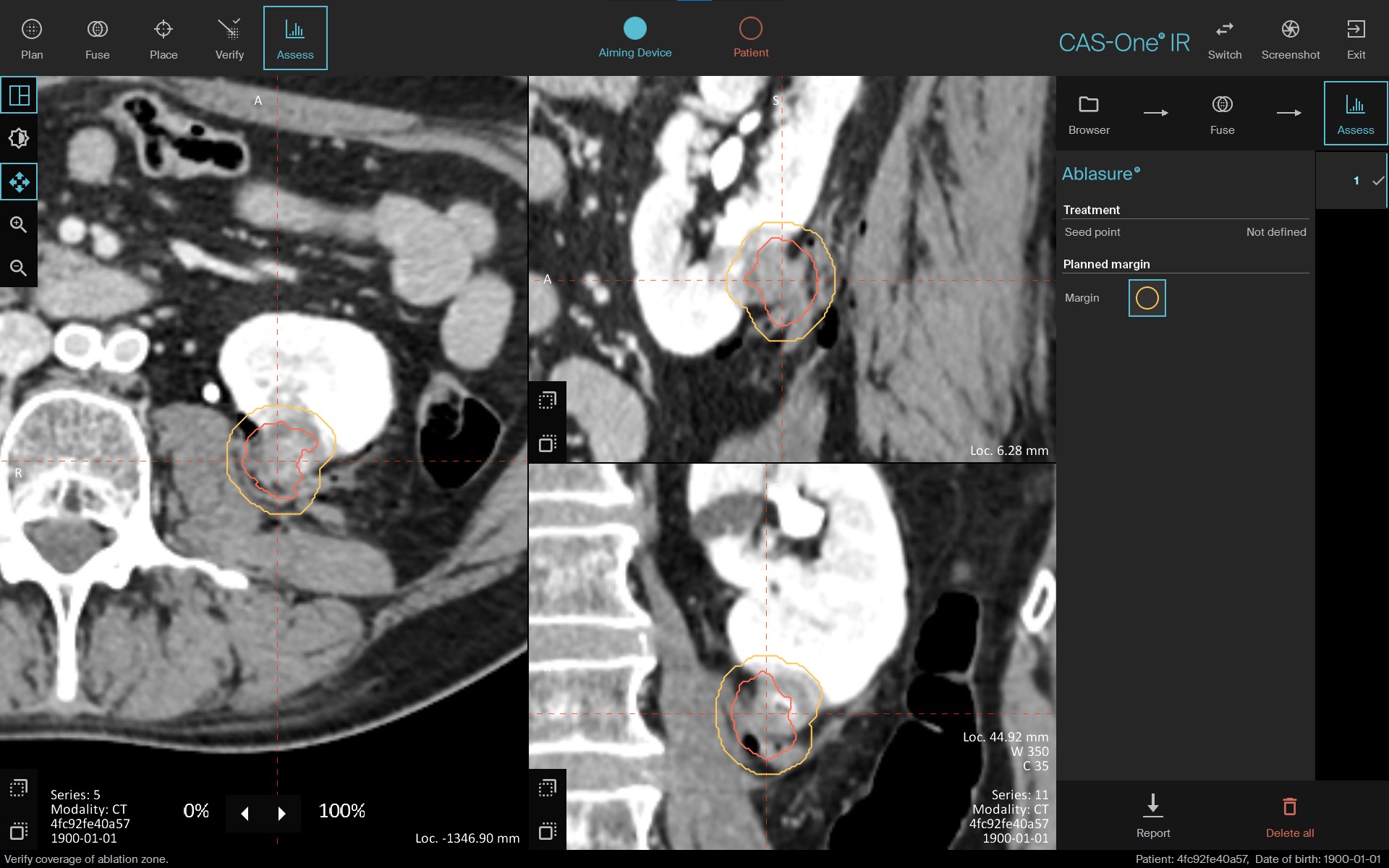
Task: Zoom in using the magnifier tool
Action: 19,225
